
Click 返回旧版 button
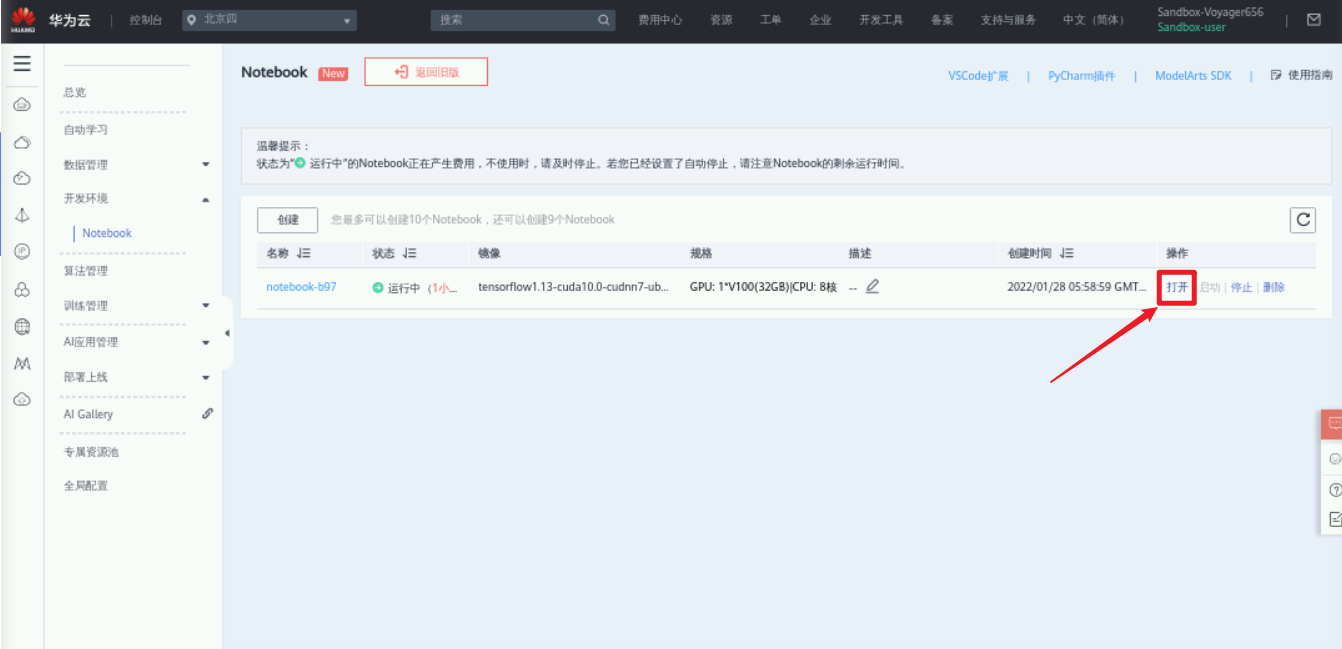[x=426, y=72]
